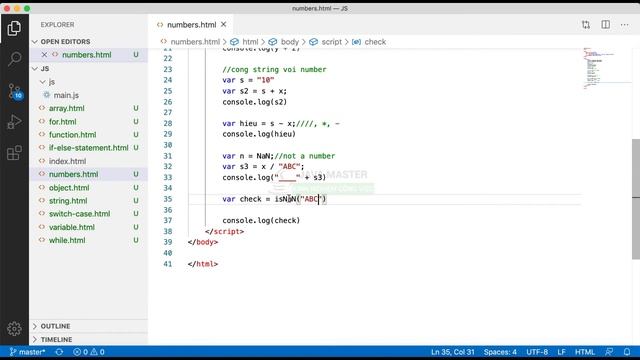This screenshot has height=360, width=640.
Task: Click Ln 35, Col 31 cursor position
Action: pos(453,352)
